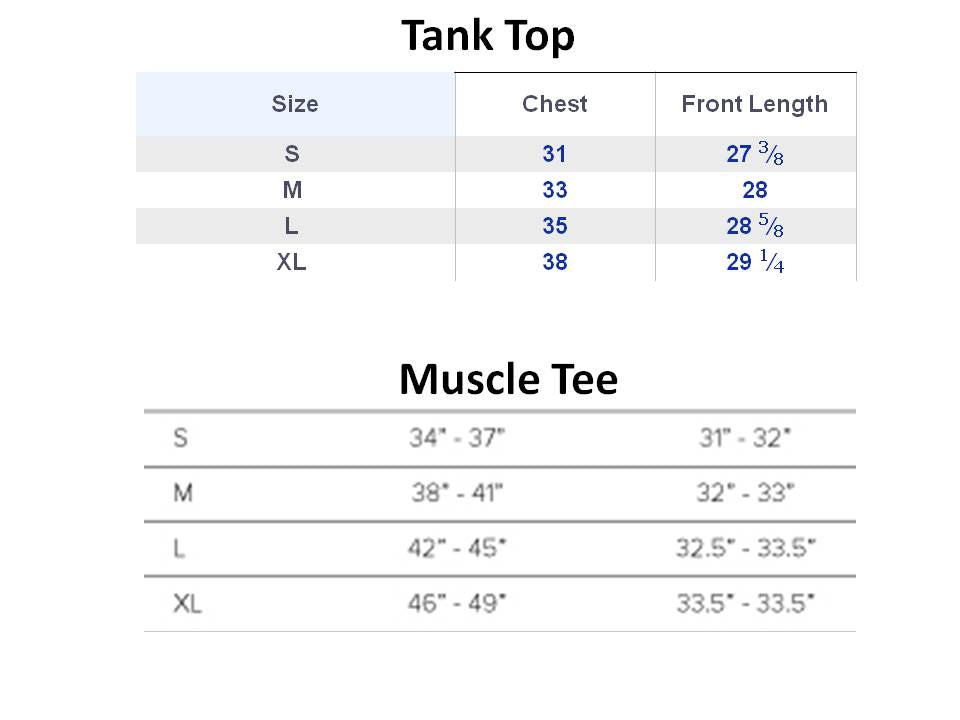Select the Front Length column header
The width and height of the screenshot is (960, 720).
(x=754, y=105)
